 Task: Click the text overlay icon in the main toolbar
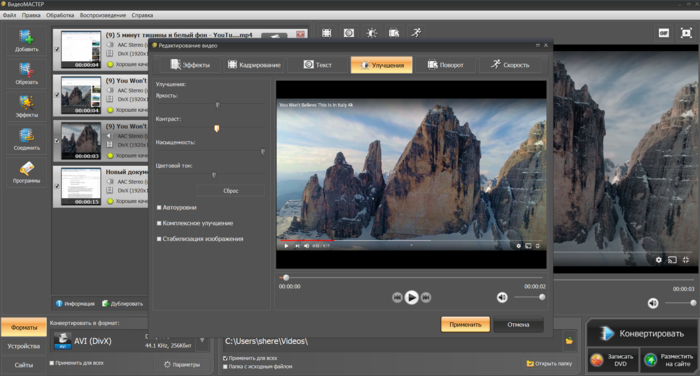(349, 33)
